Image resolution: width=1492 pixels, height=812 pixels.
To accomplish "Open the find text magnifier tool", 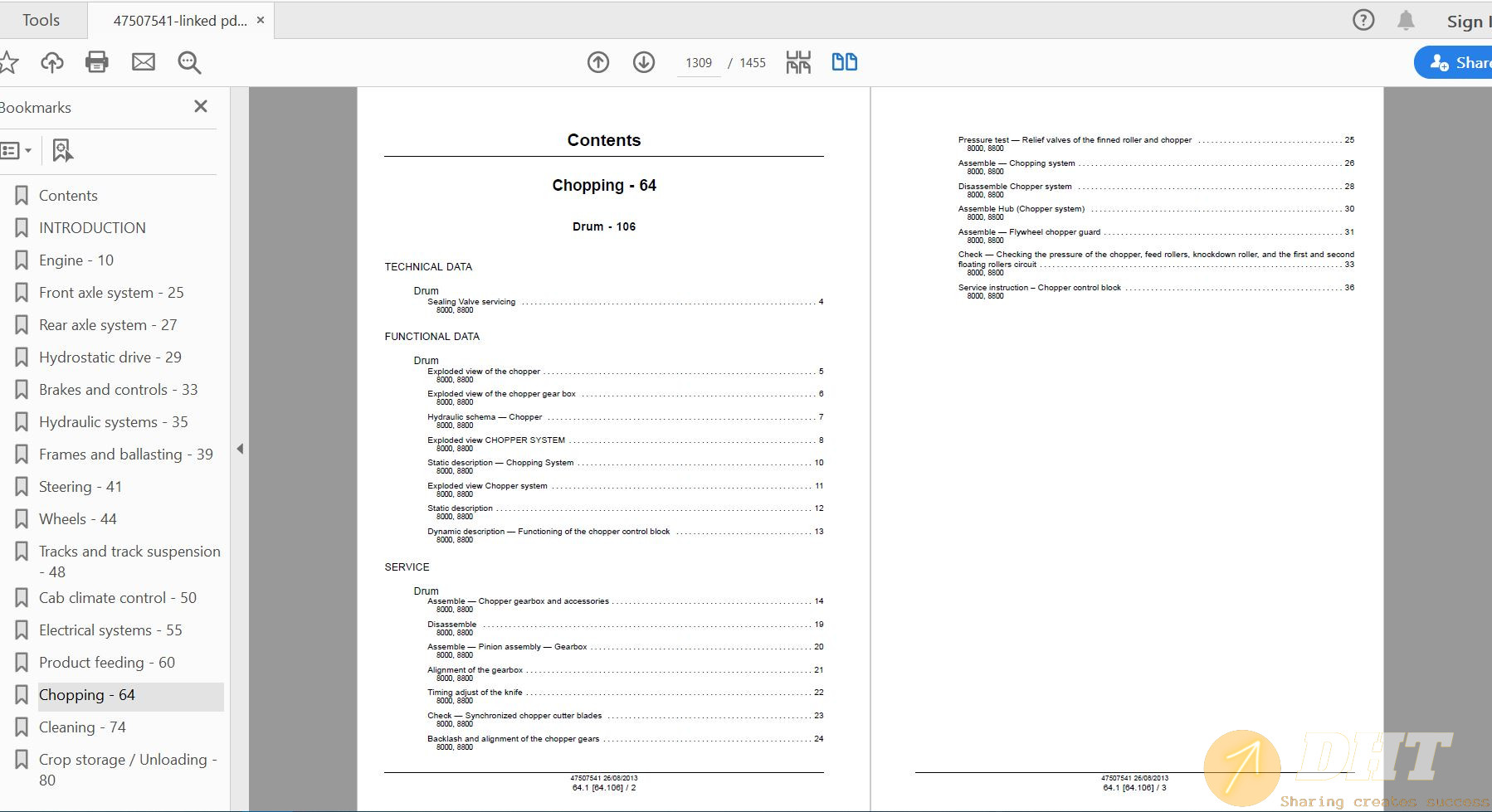I will pyautogui.click(x=189, y=62).
